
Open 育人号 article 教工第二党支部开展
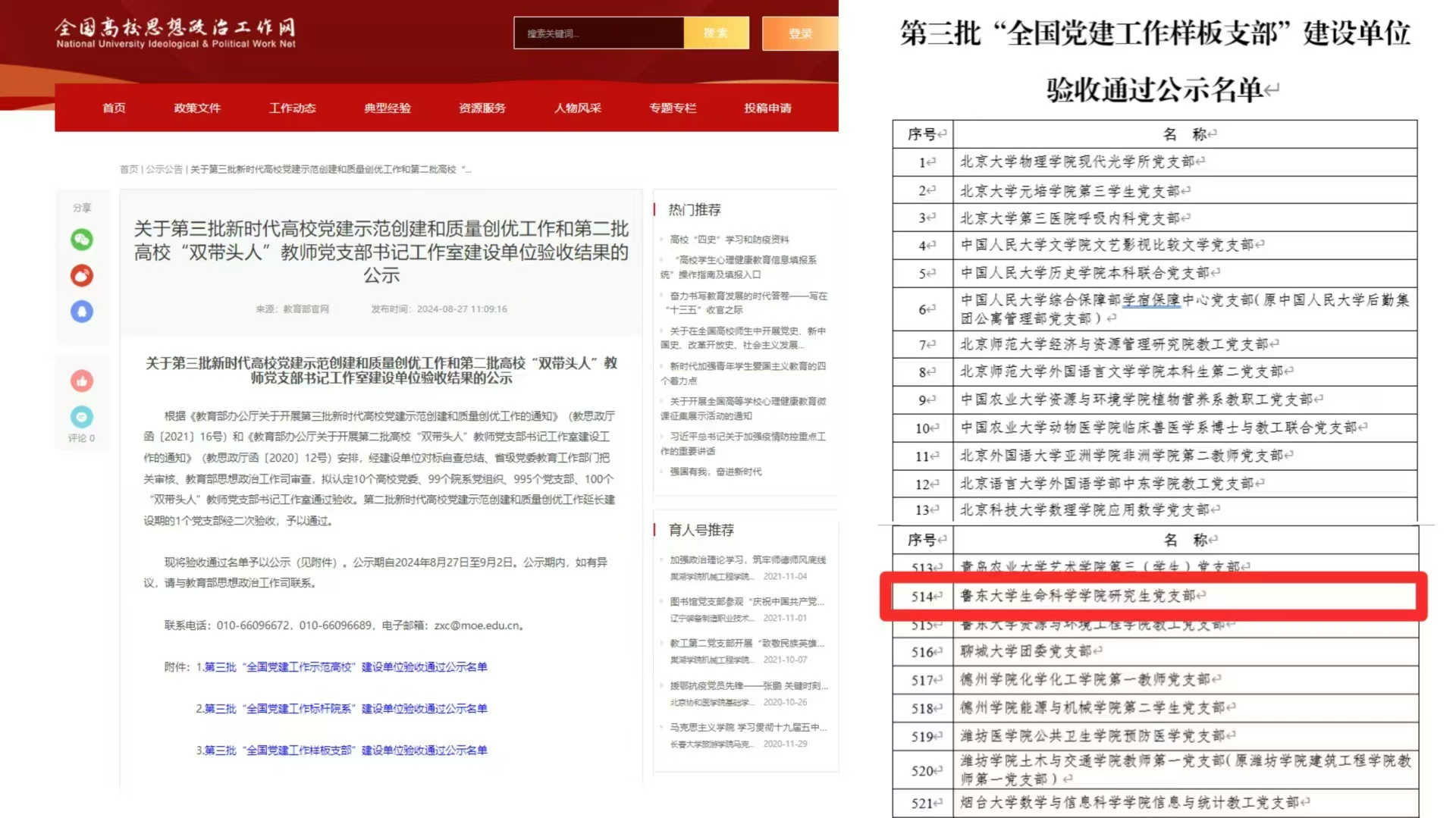[747, 644]
